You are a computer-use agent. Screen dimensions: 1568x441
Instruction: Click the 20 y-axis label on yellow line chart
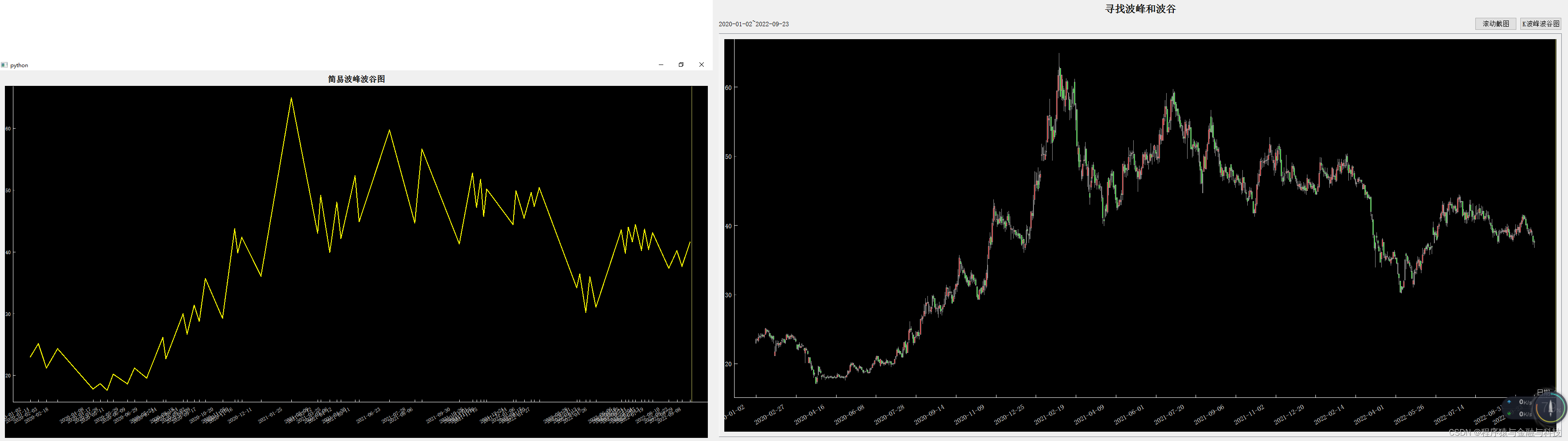click(x=8, y=376)
